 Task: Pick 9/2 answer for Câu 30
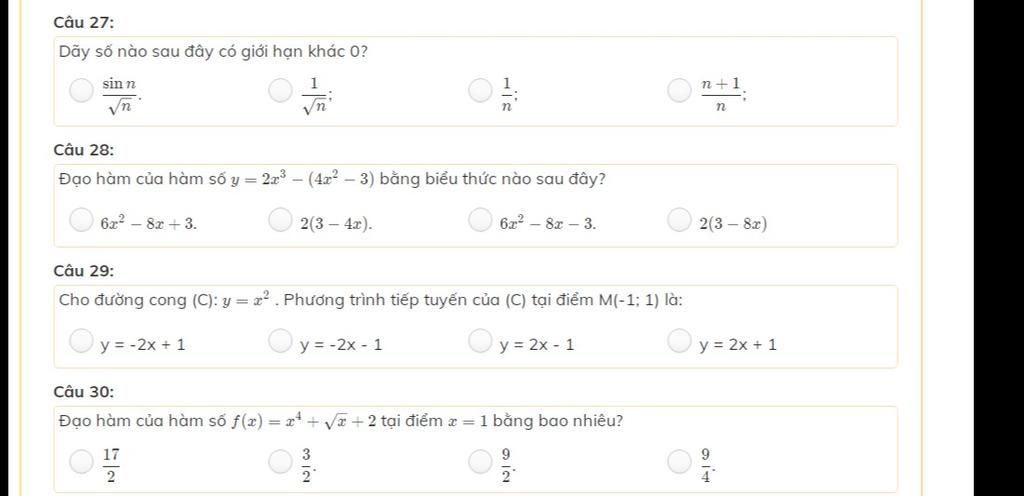(x=481, y=462)
